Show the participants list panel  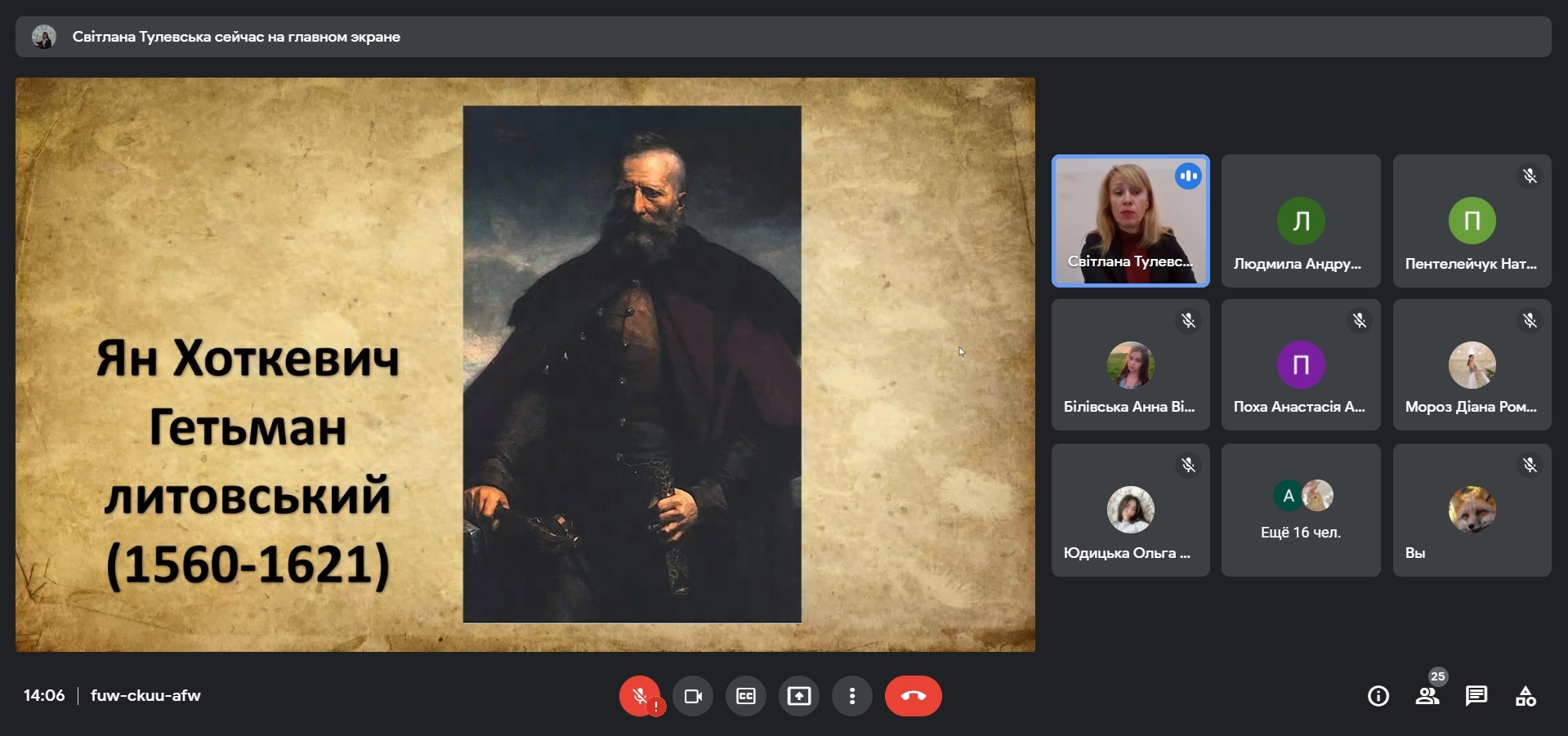pyautogui.click(x=1427, y=696)
